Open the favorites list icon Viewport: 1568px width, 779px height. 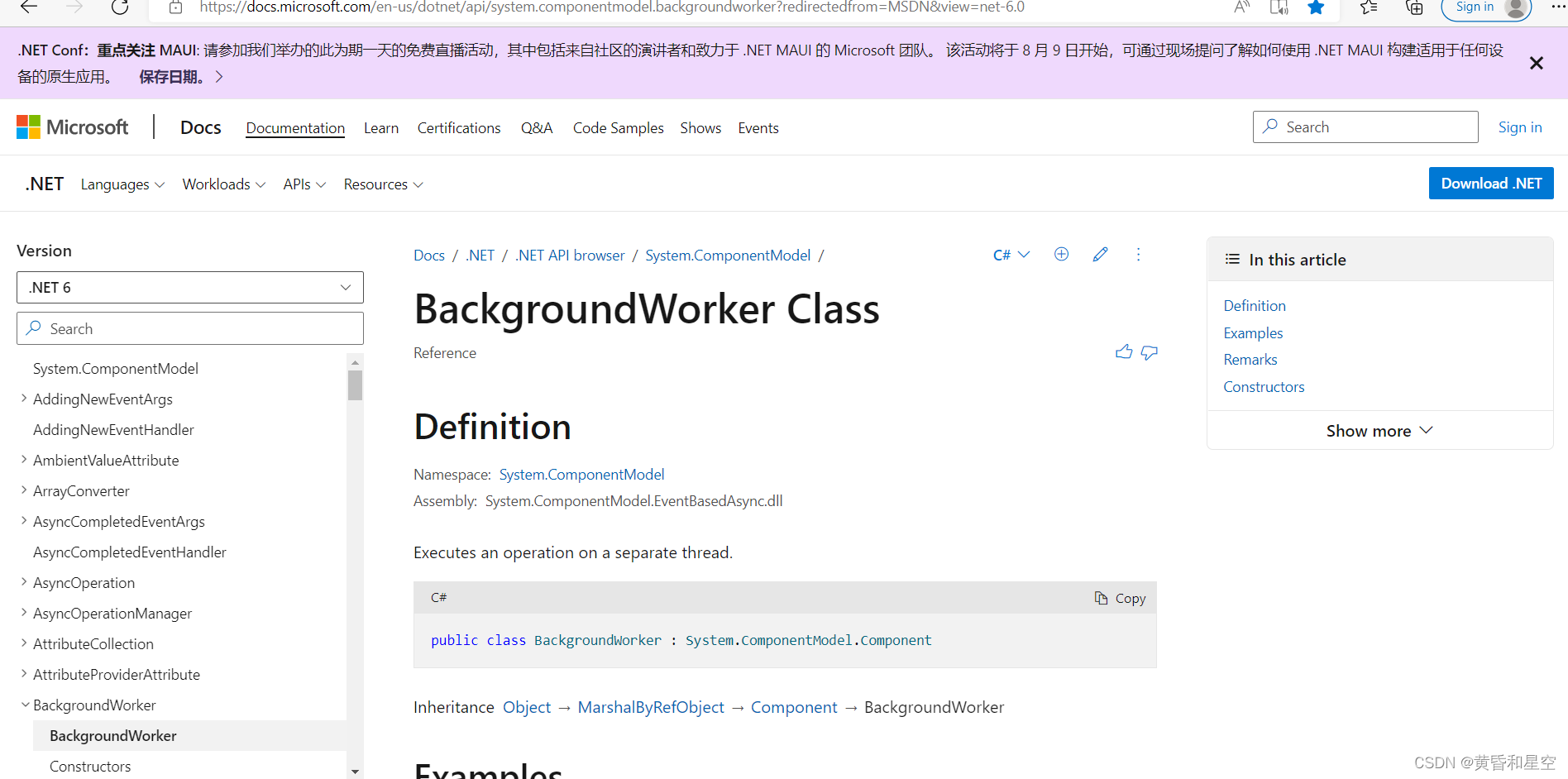coord(1369,7)
